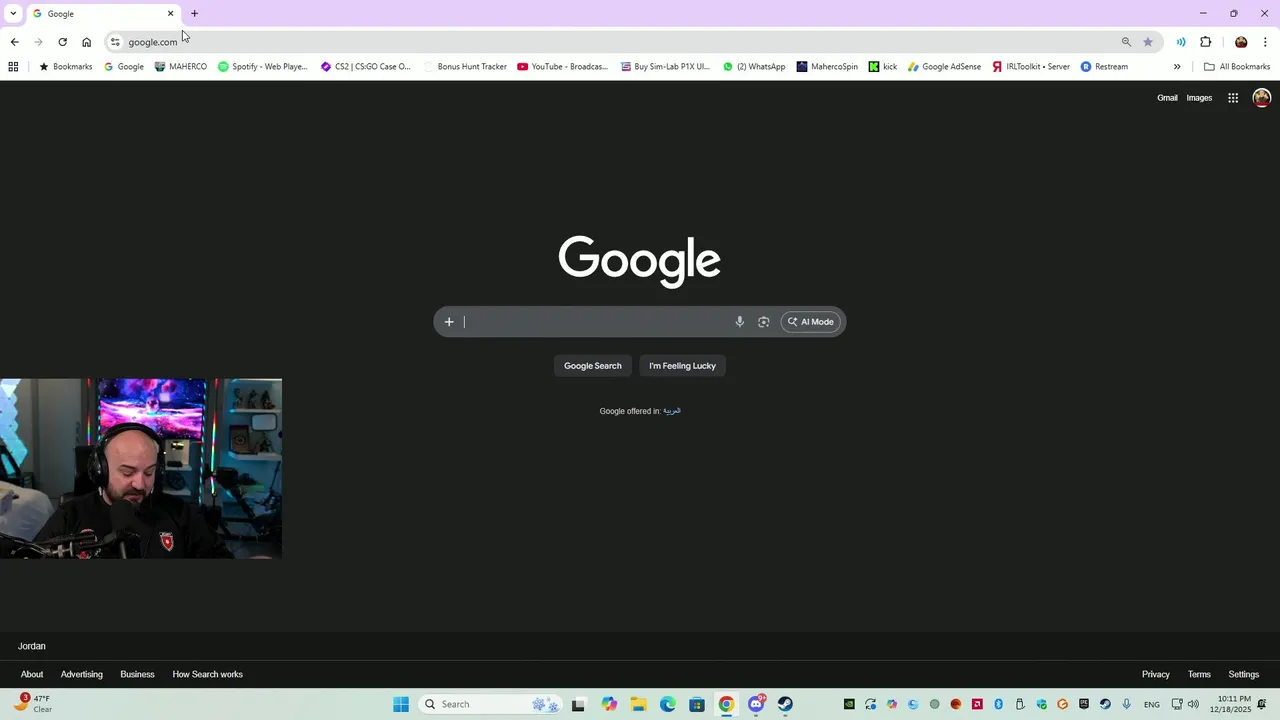Open Microsoft Store from taskbar
Screen dimensions: 1280x720
click(x=697, y=704)
